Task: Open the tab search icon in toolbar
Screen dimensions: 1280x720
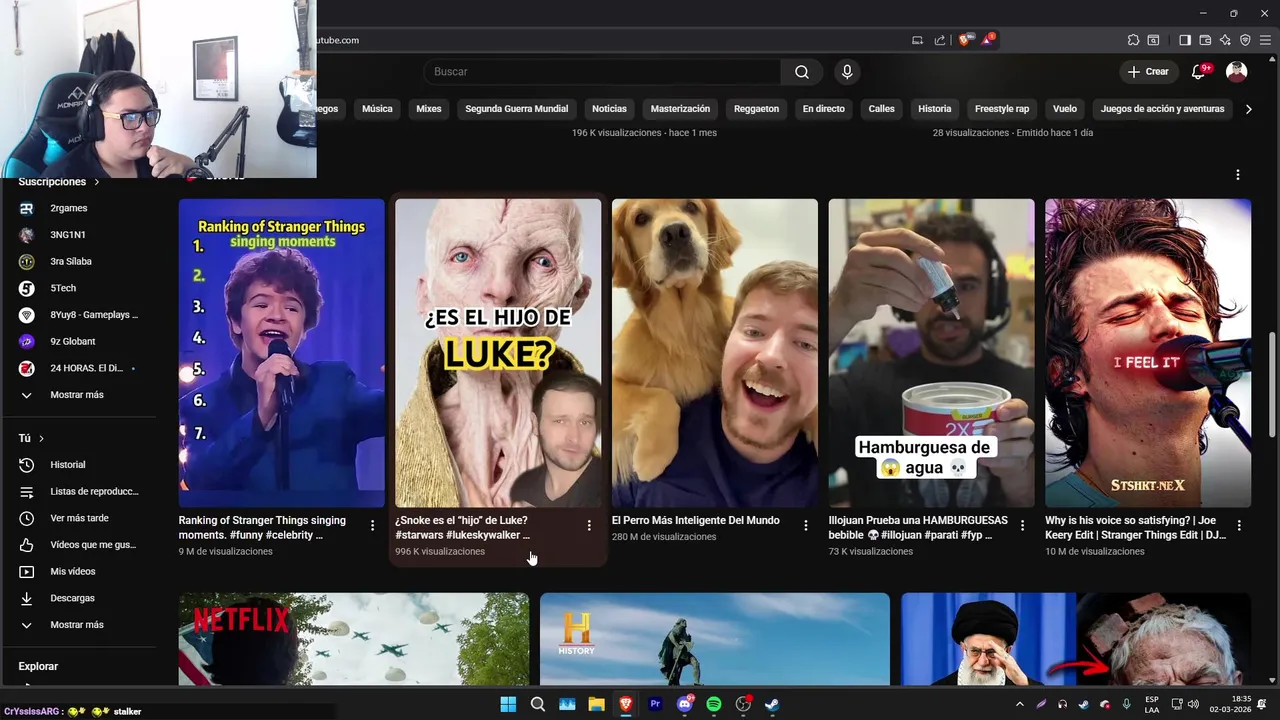Action: pos(1153,40)
